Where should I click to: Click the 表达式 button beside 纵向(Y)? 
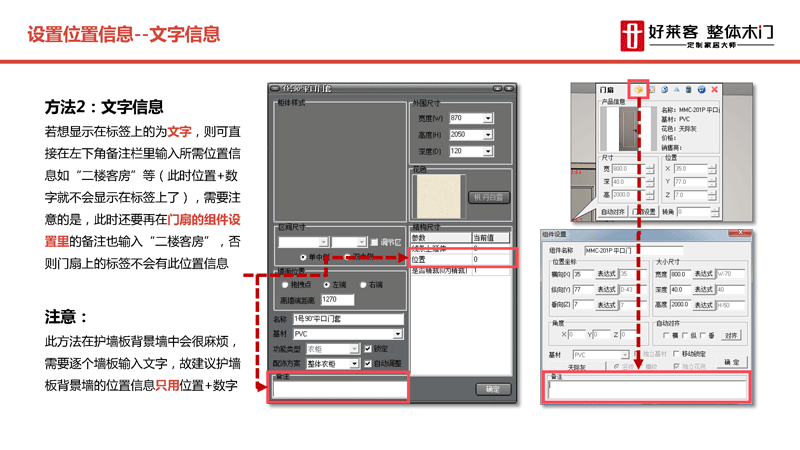click(607, 289)
